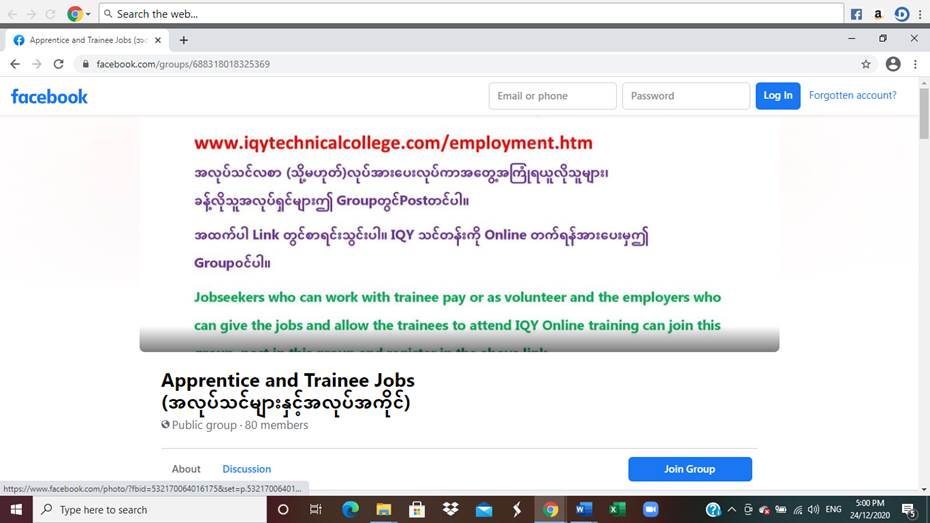Focus the Search the web field
Screen dimensions: 930x523
coord(472,14)
